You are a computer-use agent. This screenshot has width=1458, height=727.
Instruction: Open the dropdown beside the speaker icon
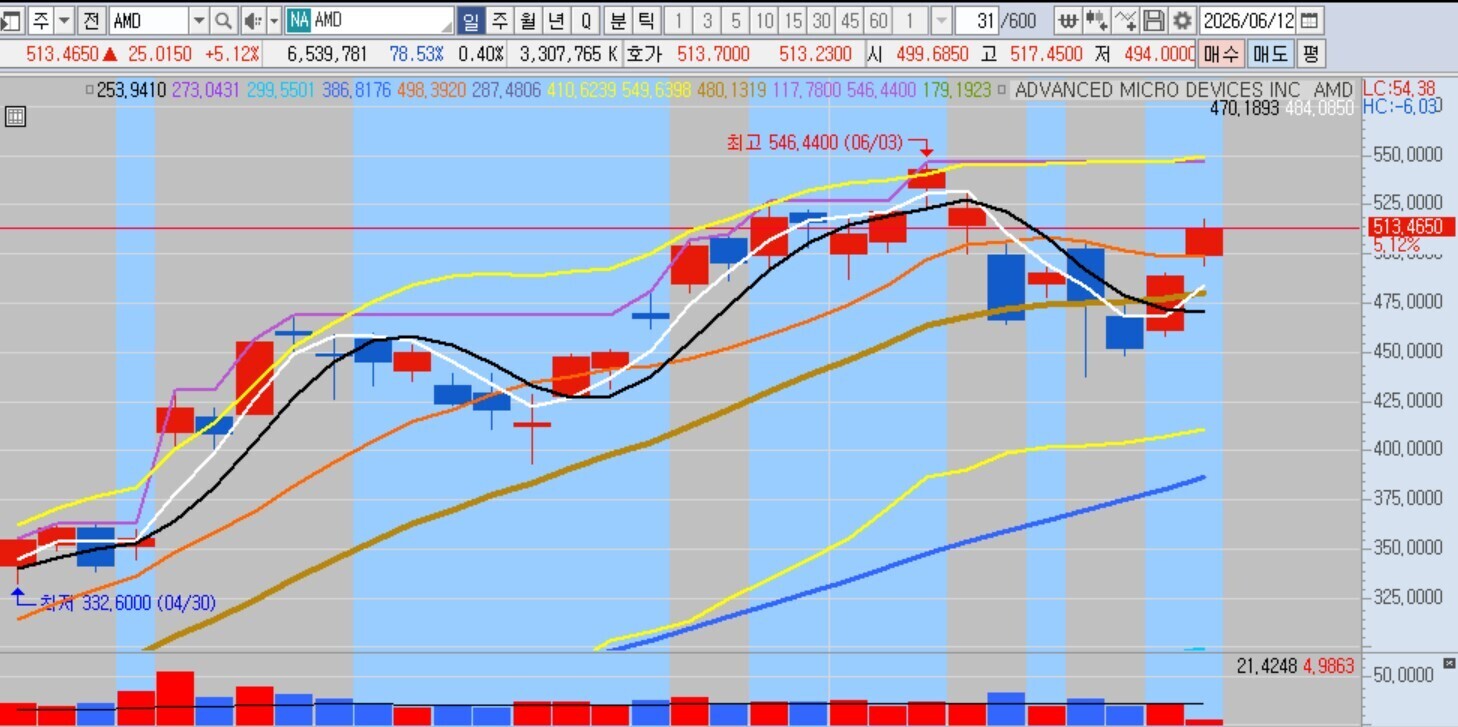pos(272,20)
